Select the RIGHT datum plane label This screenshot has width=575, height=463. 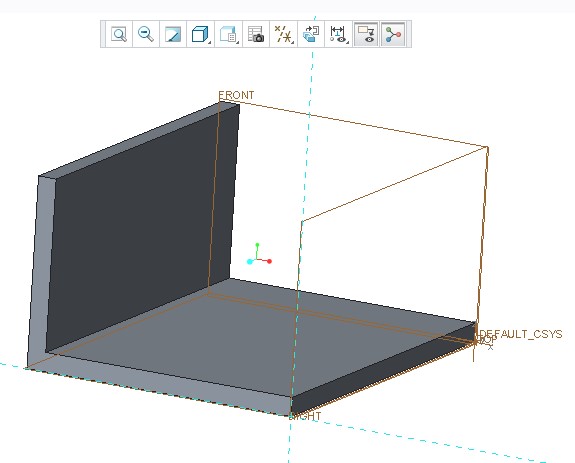coord(305,416)
